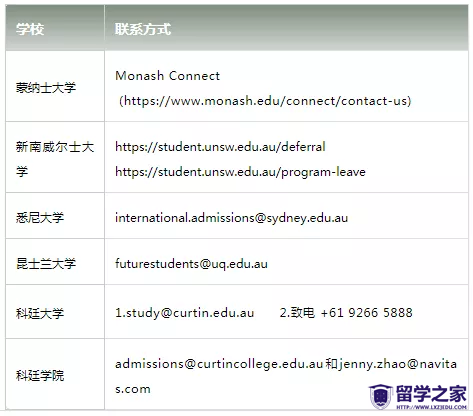Click the study@curtin.edu.au email
The width and height of the screenshot is (473, 416).
(x=190, y=313)
